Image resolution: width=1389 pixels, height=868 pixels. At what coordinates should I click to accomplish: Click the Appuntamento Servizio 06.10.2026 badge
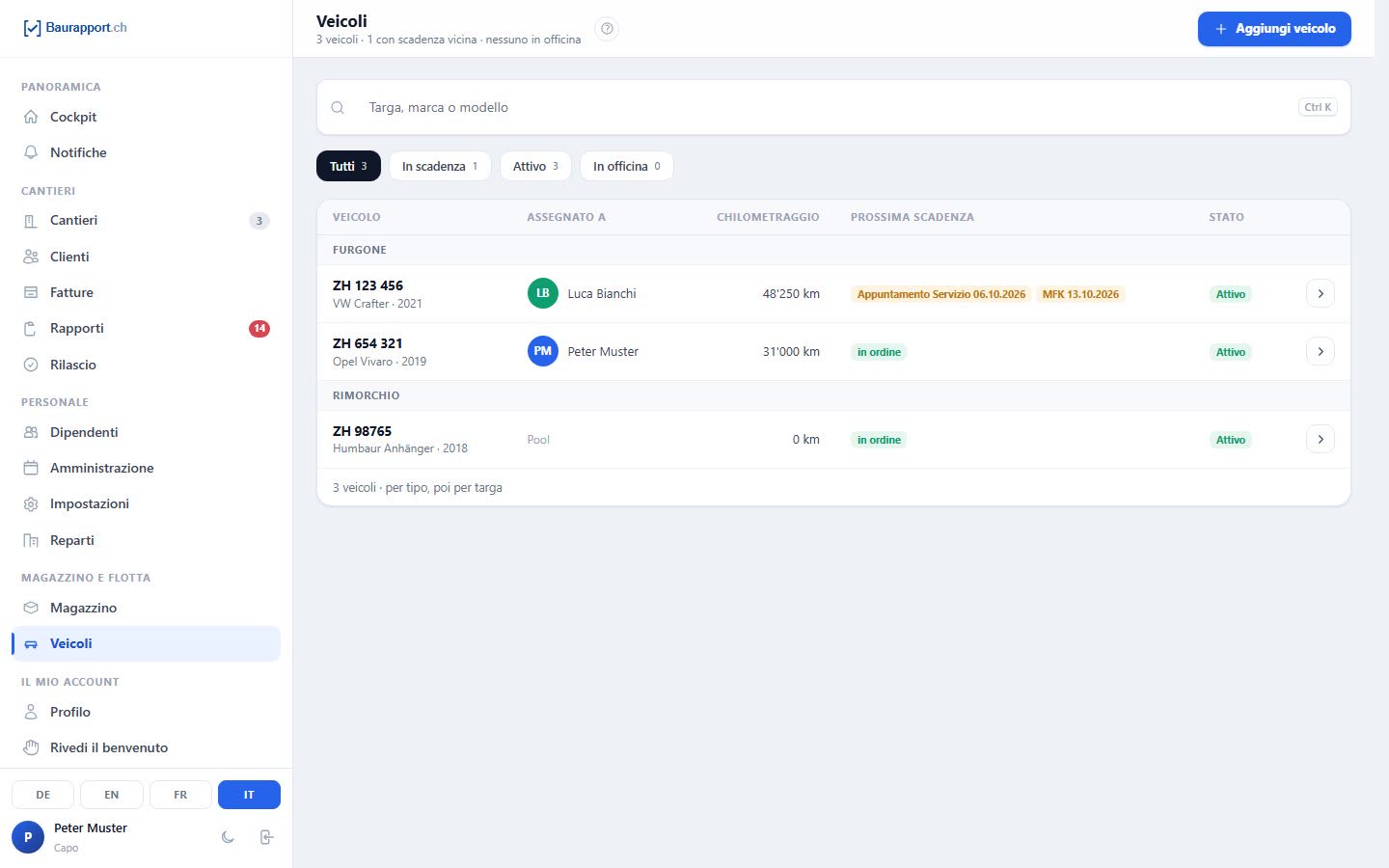(x=941, y=294)
